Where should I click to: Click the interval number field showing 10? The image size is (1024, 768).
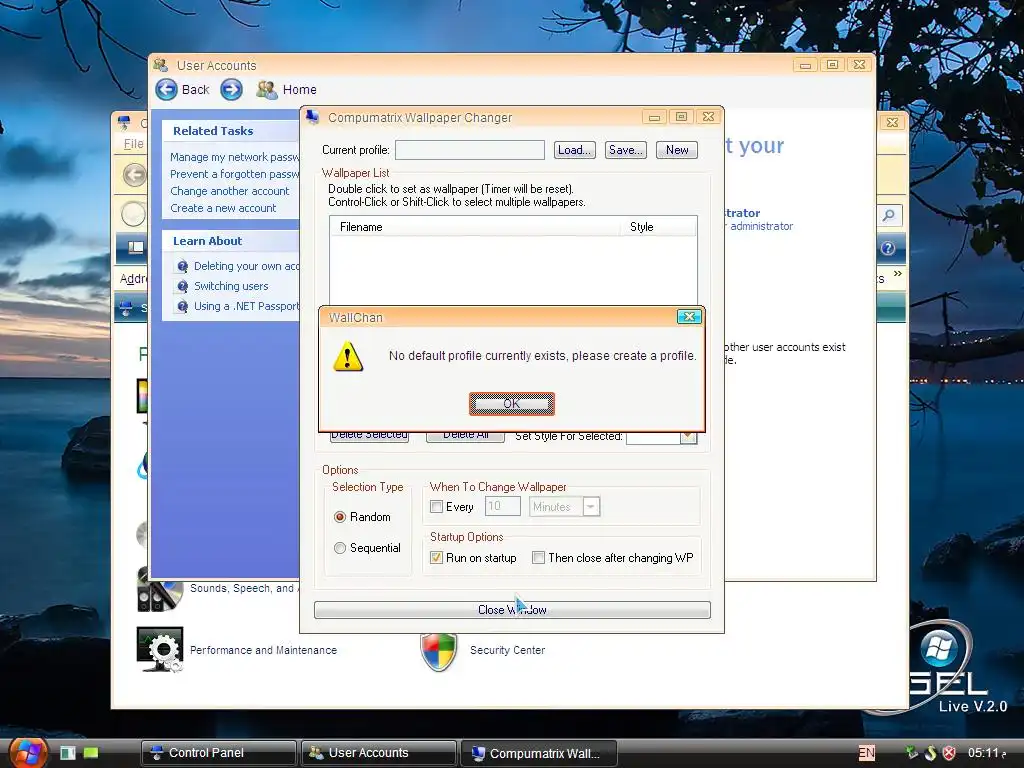[502, 507]
